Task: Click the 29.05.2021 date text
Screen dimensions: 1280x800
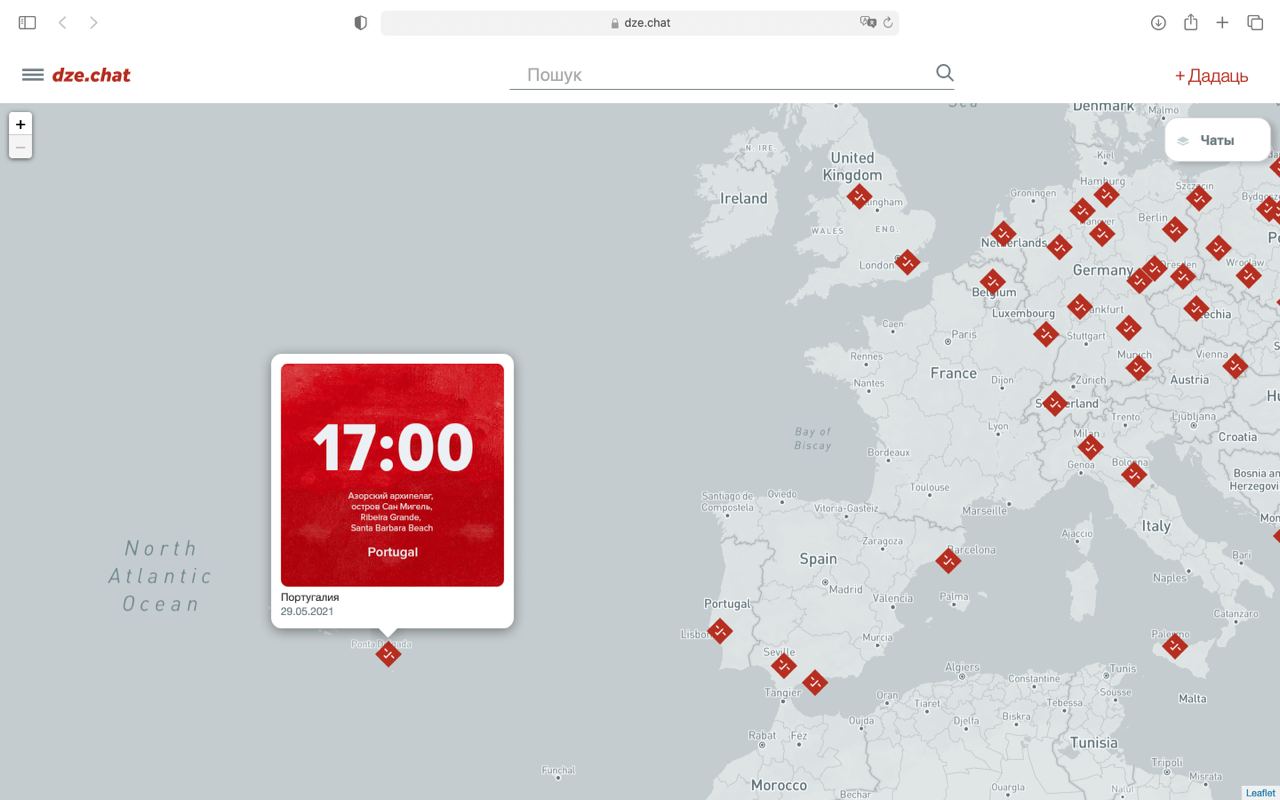Action: [307, 611]
